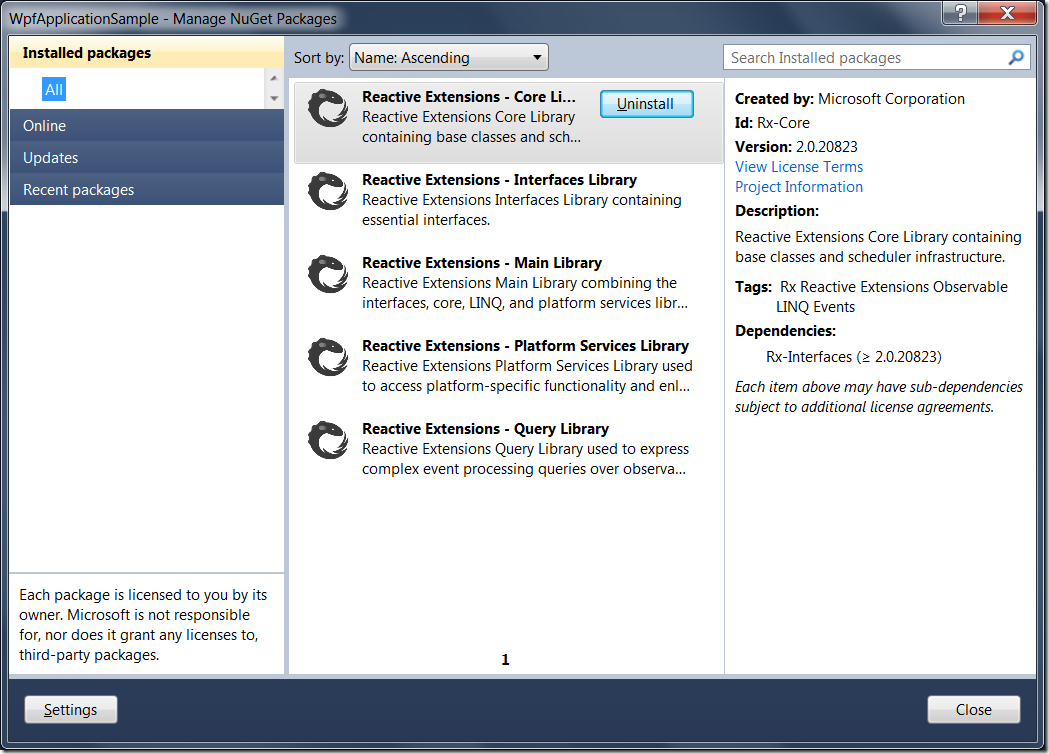Select the Installed packages header
Image resolution: width=1049 pixels, height=754 pixels.
[147, 53]
